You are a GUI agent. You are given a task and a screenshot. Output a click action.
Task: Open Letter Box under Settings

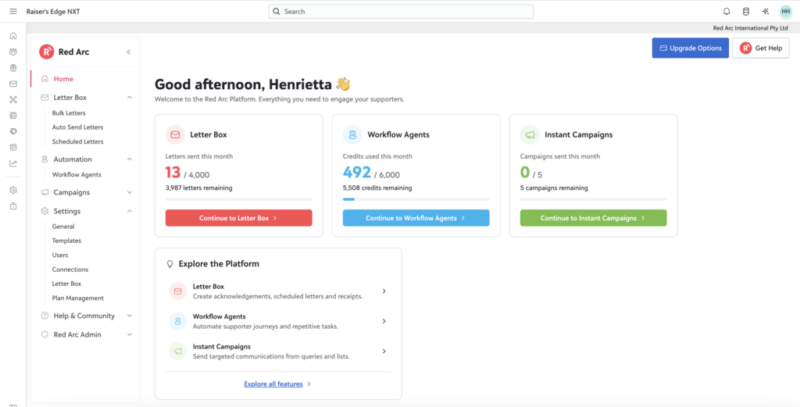click(66, 284)
